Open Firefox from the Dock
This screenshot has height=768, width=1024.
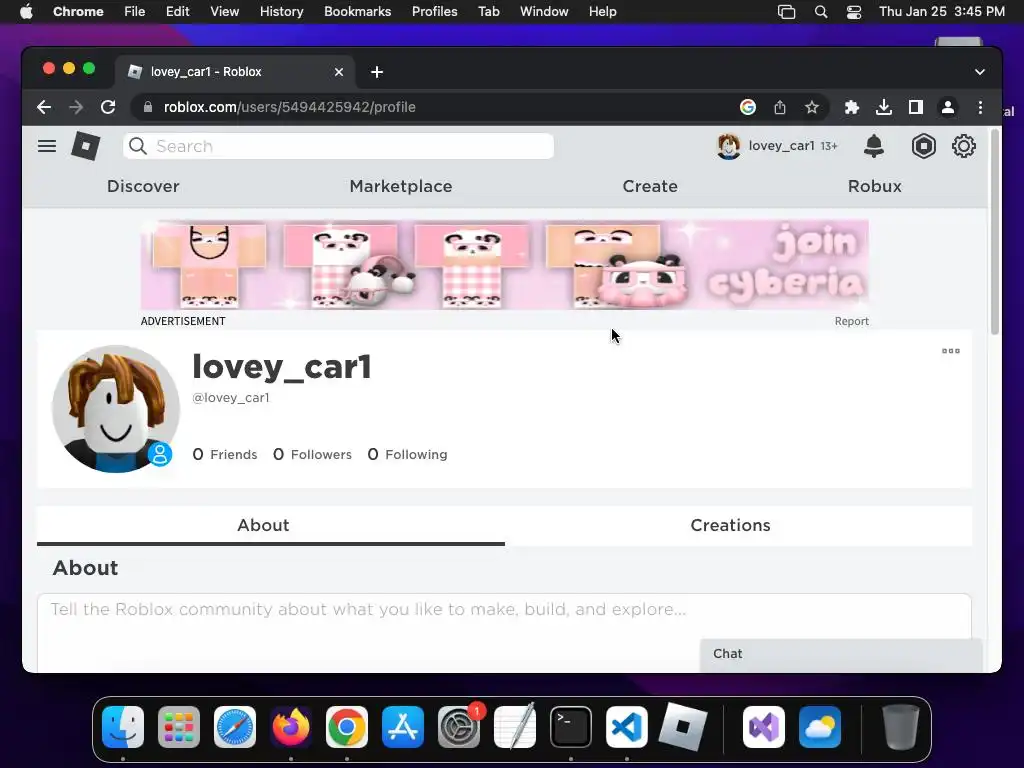[x=291, y=727]
